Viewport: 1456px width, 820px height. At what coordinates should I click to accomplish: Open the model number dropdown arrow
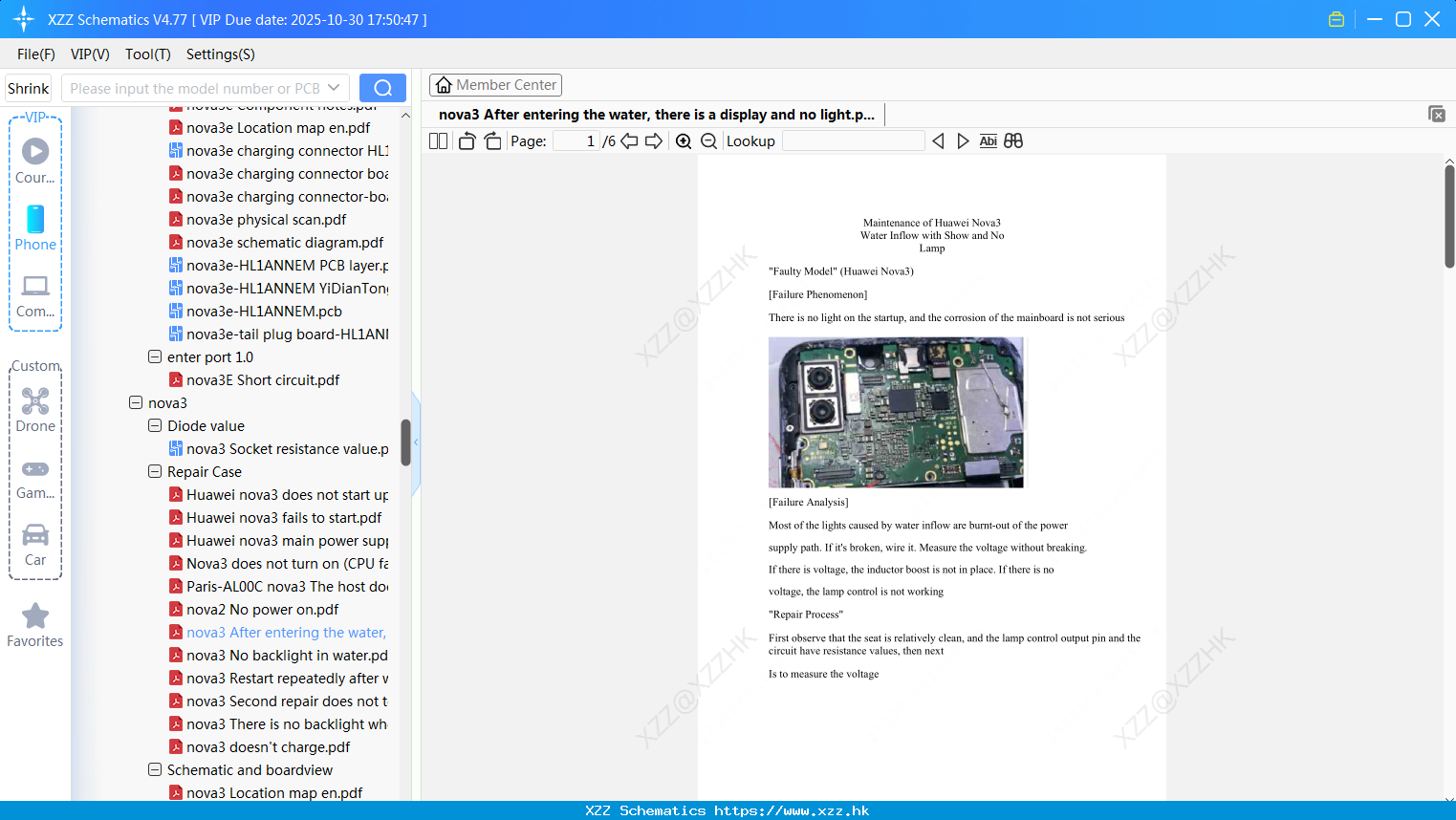(334, 88)
